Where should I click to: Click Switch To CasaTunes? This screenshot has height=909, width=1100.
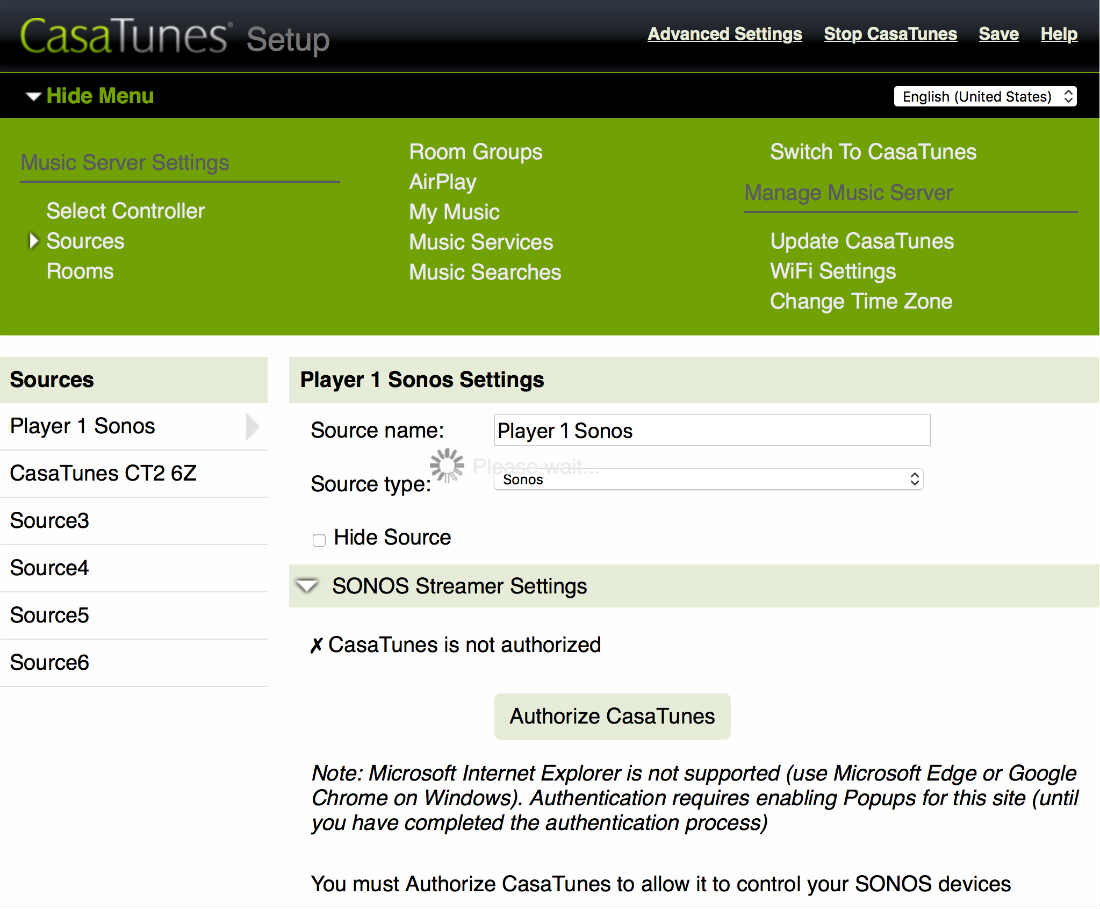(x=873, y=152)
